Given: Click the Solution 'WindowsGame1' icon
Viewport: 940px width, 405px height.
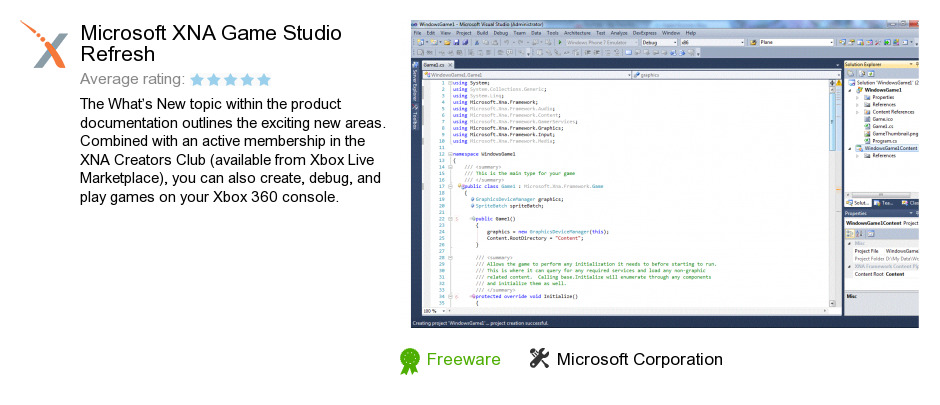Looking at the screenshot, I should (x=852, y=82).
